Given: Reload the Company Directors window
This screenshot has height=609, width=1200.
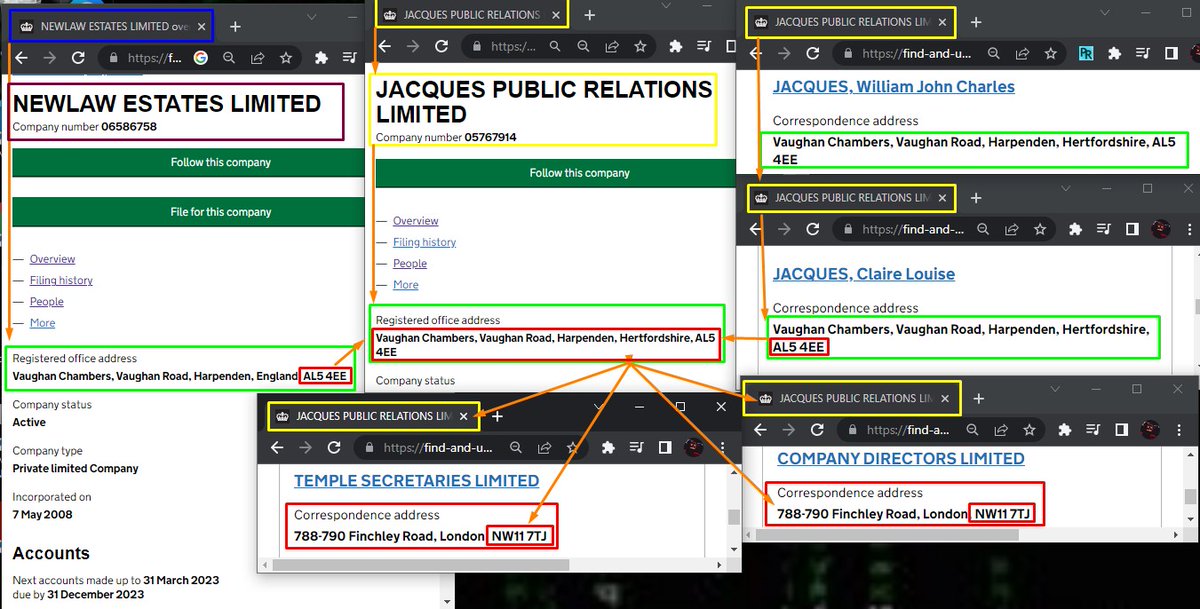Looking at the screenshot, I should point(818,430).
